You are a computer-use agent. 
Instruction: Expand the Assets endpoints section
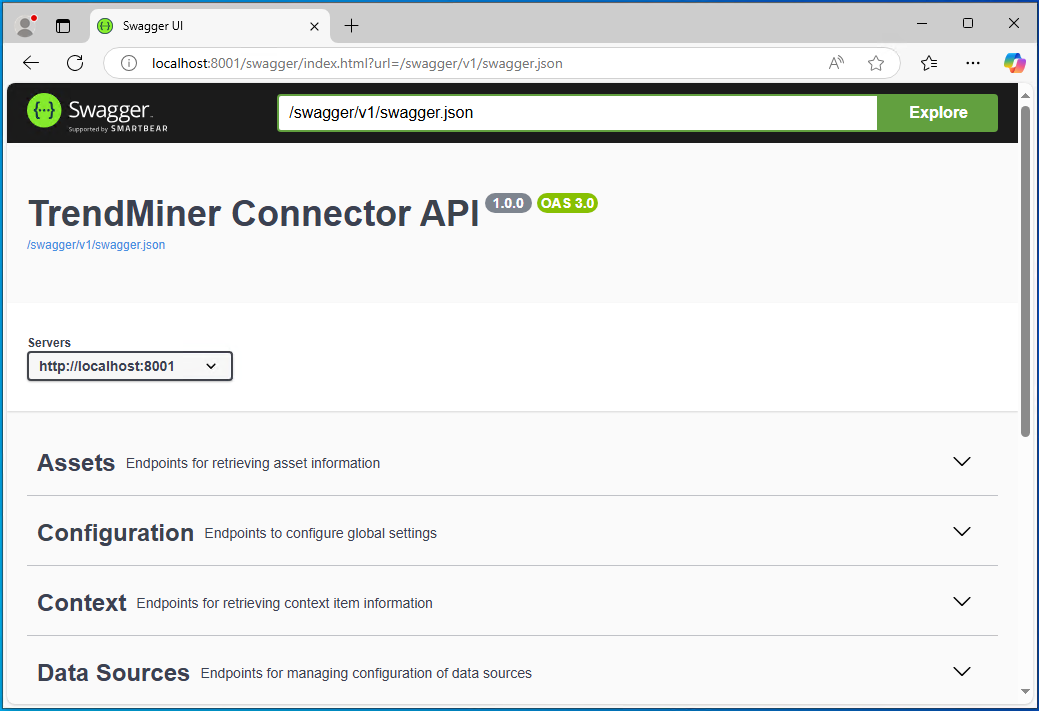point(961,462)
